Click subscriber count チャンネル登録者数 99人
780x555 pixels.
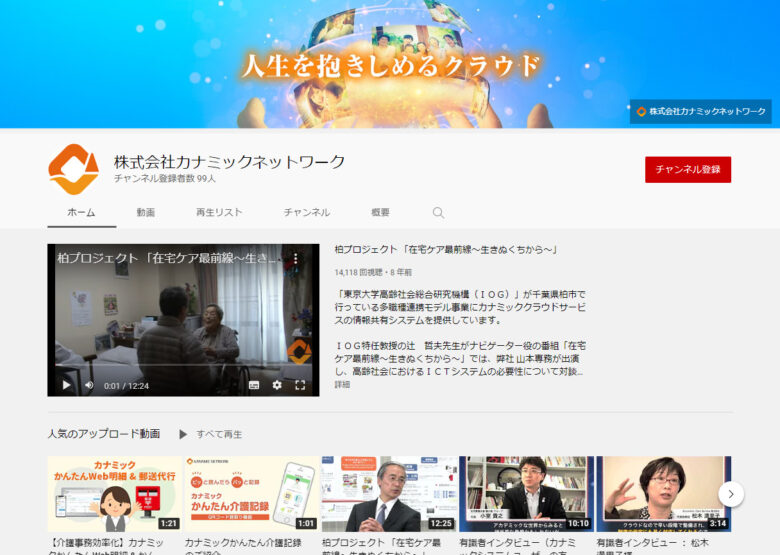pyautogui.click(x=165, y=179)
